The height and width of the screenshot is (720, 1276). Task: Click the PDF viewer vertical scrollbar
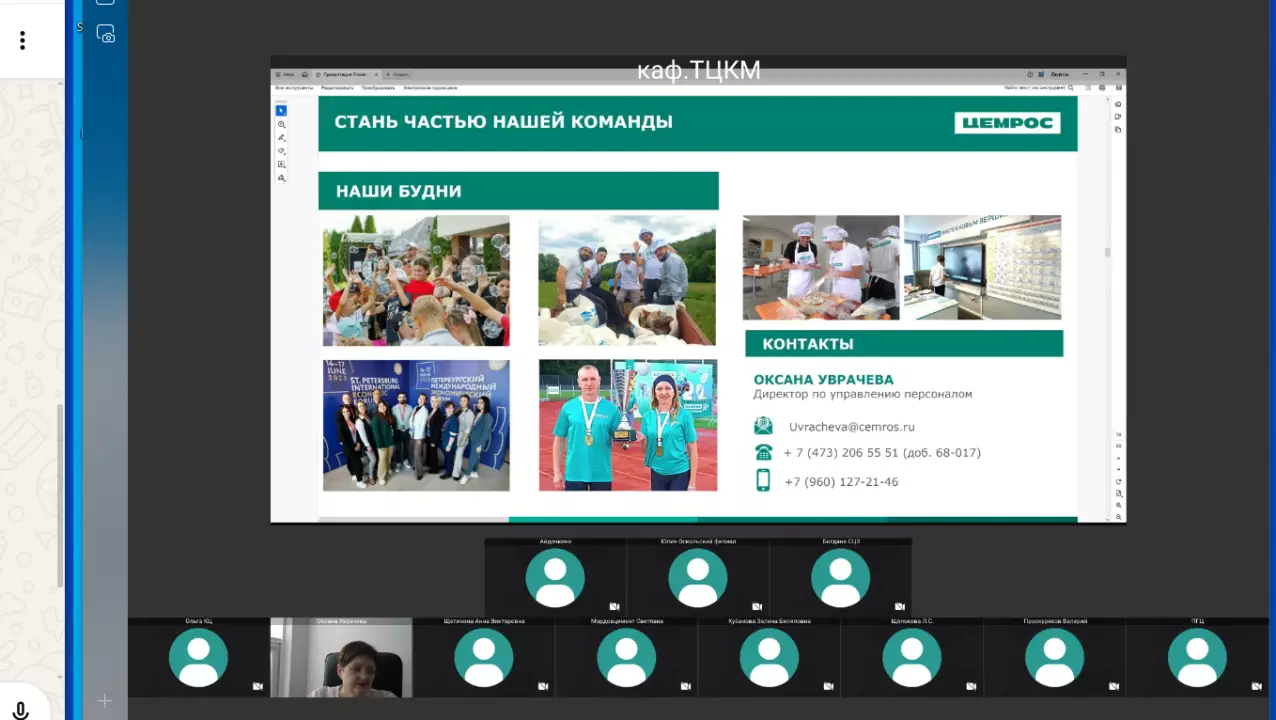click(x=1106, y=252)
